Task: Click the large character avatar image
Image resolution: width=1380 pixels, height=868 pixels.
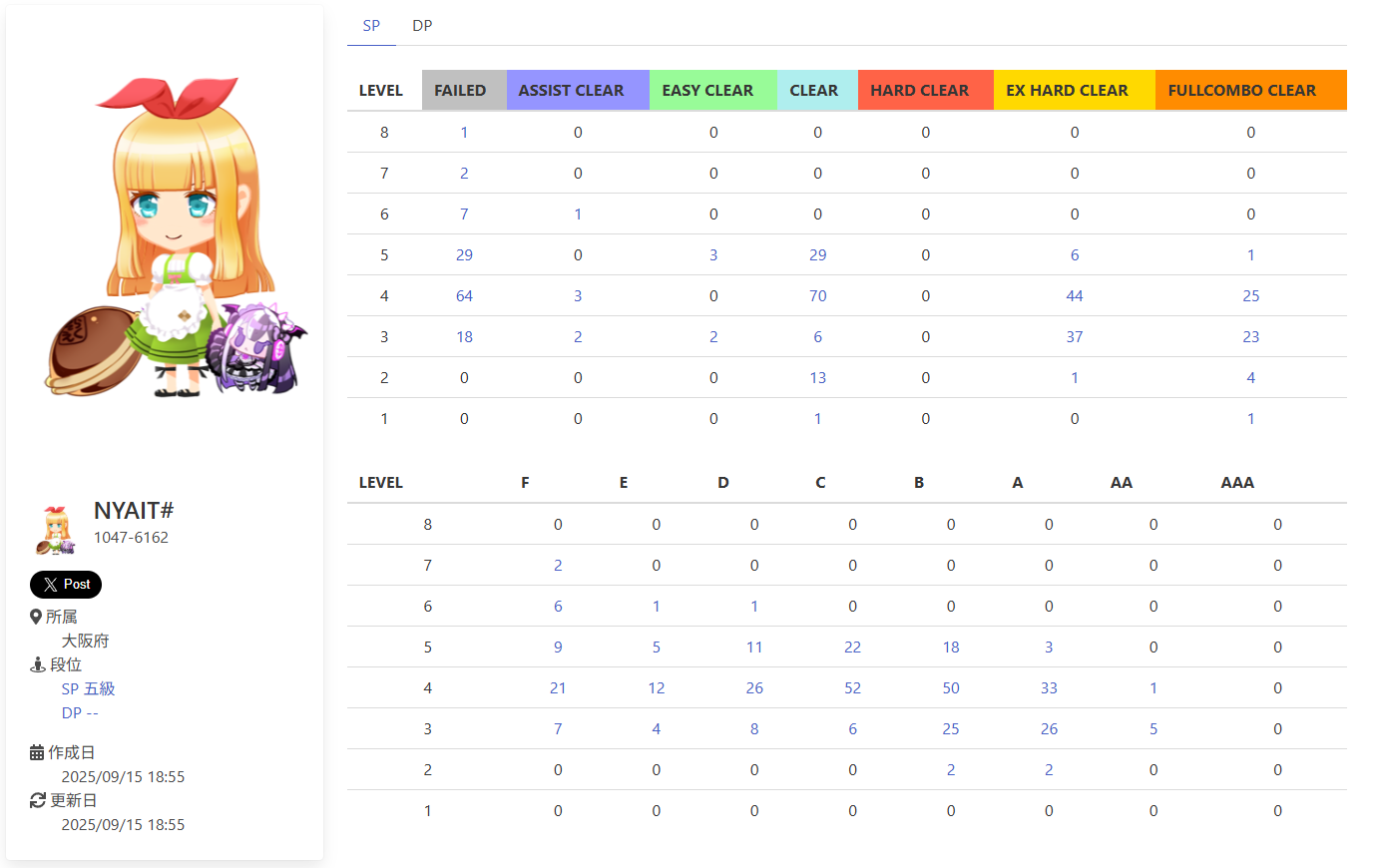Action: 176,237
